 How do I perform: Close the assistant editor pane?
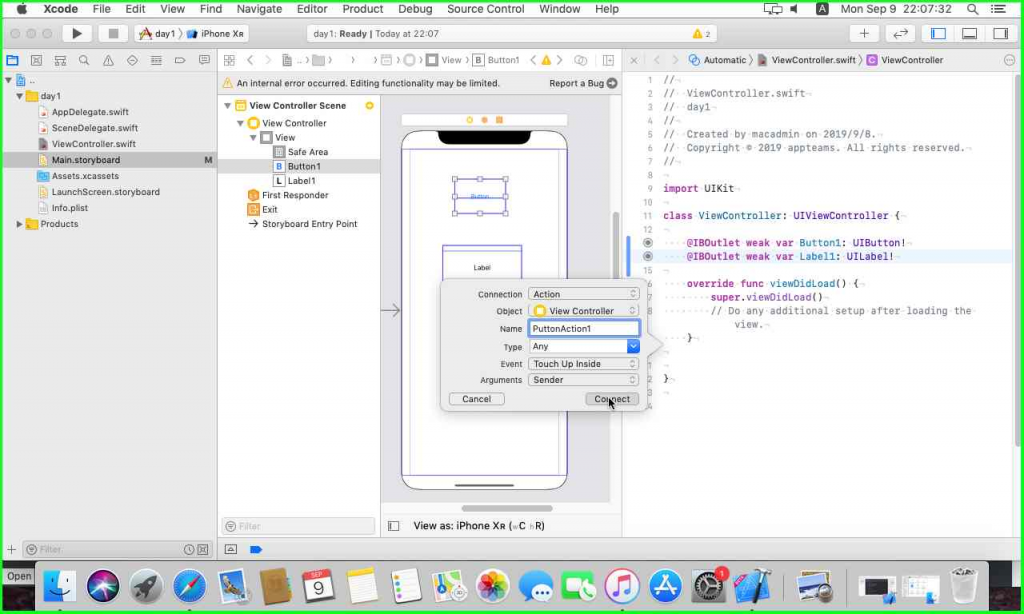[x=633, y=60]
